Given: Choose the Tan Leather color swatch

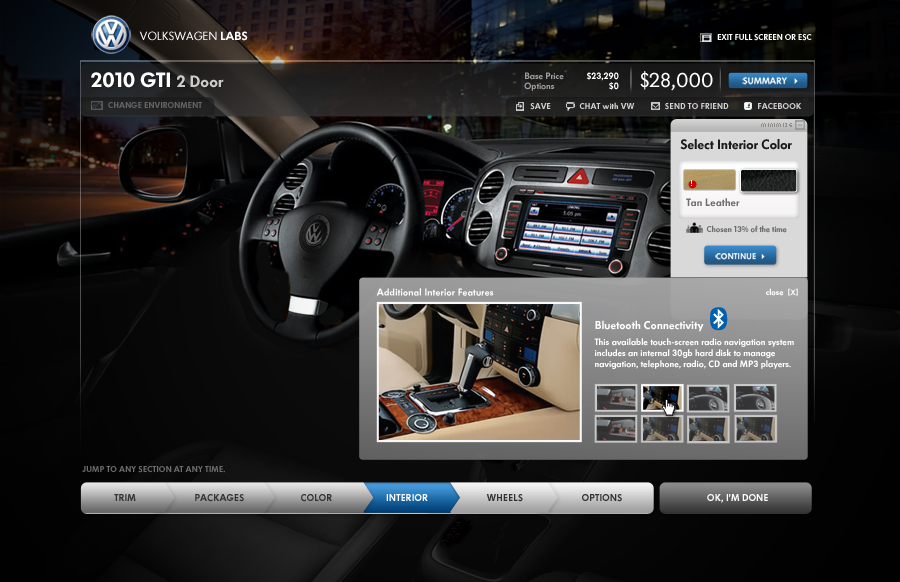Looking at the screenshot, I should click(x=709, y=180).
